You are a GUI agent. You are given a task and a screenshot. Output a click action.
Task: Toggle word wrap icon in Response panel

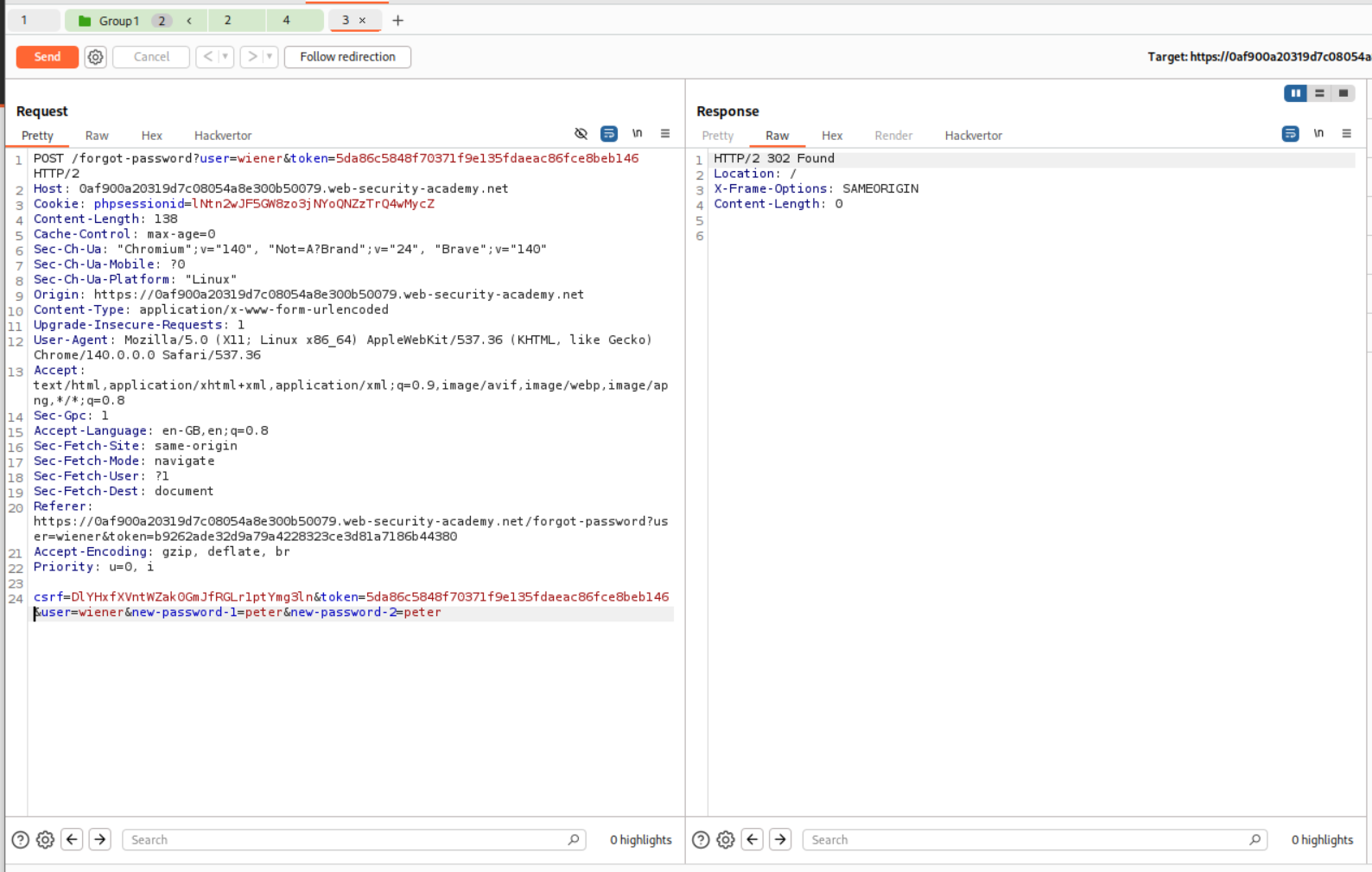1290,134
